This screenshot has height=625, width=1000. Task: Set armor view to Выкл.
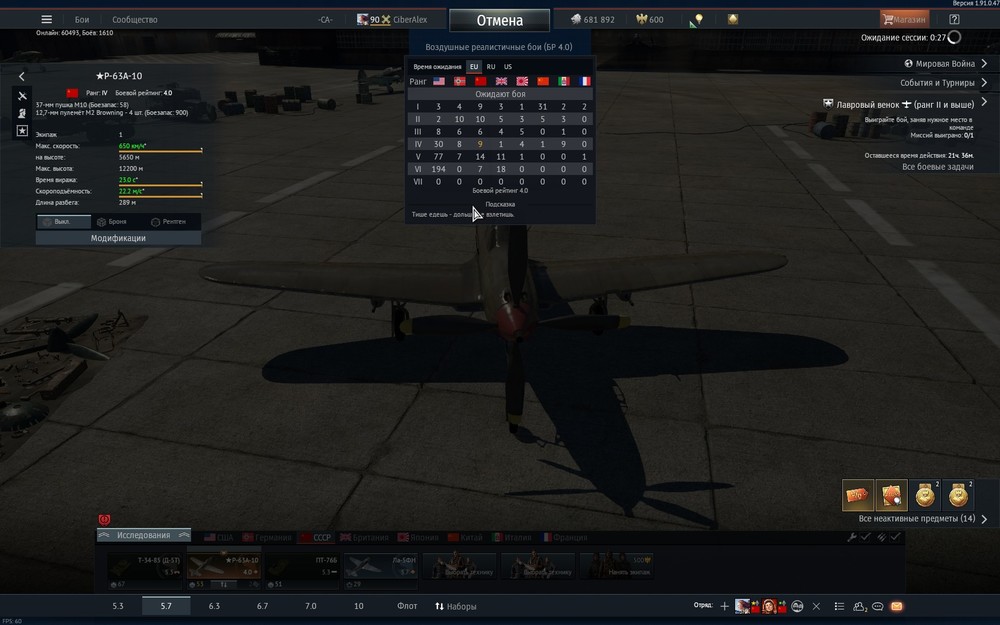tap(64, 221)
